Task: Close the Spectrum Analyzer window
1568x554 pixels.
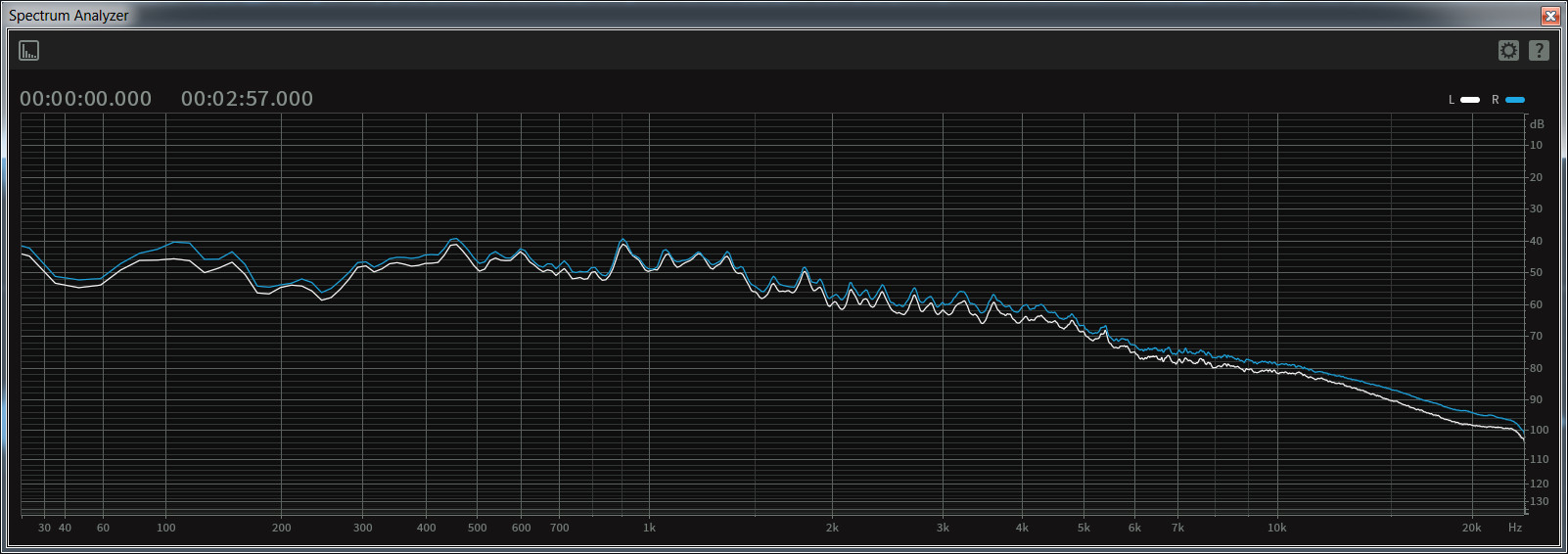Action: tap(1550, 16)
